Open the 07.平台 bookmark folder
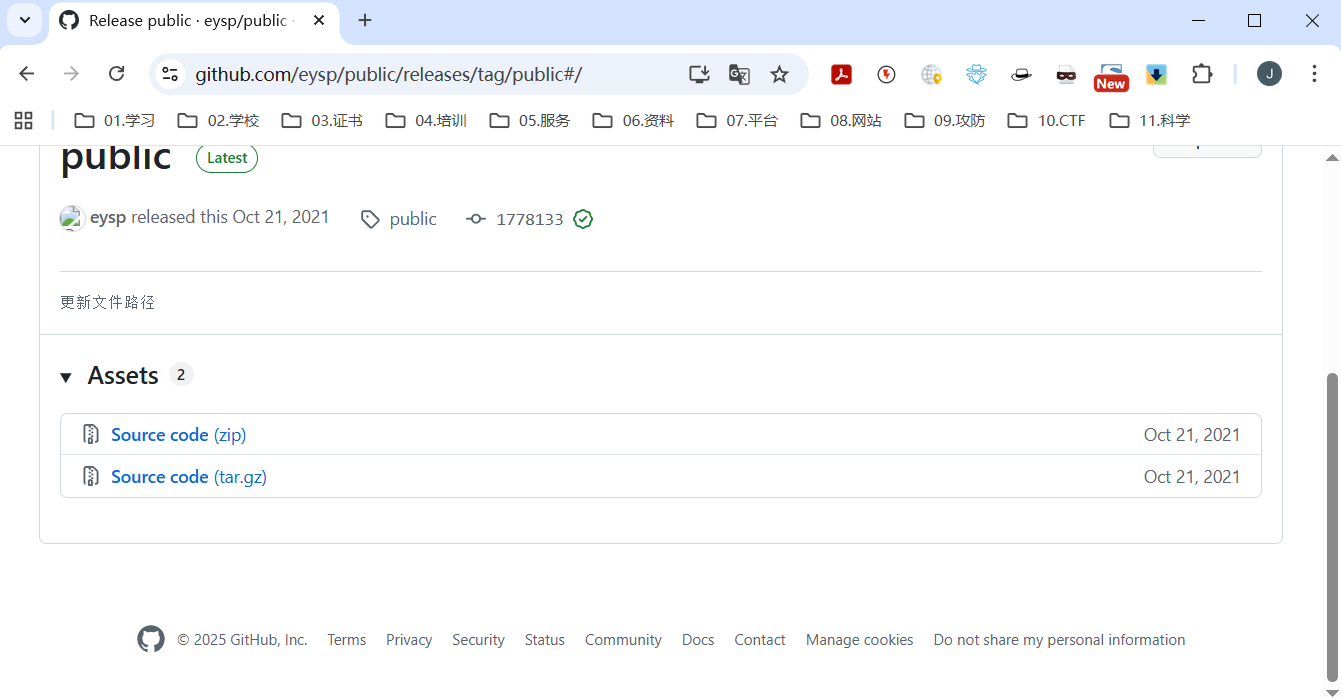This screenshot has width=1341, height=699. pyautogui.click(x=737, y=121)
